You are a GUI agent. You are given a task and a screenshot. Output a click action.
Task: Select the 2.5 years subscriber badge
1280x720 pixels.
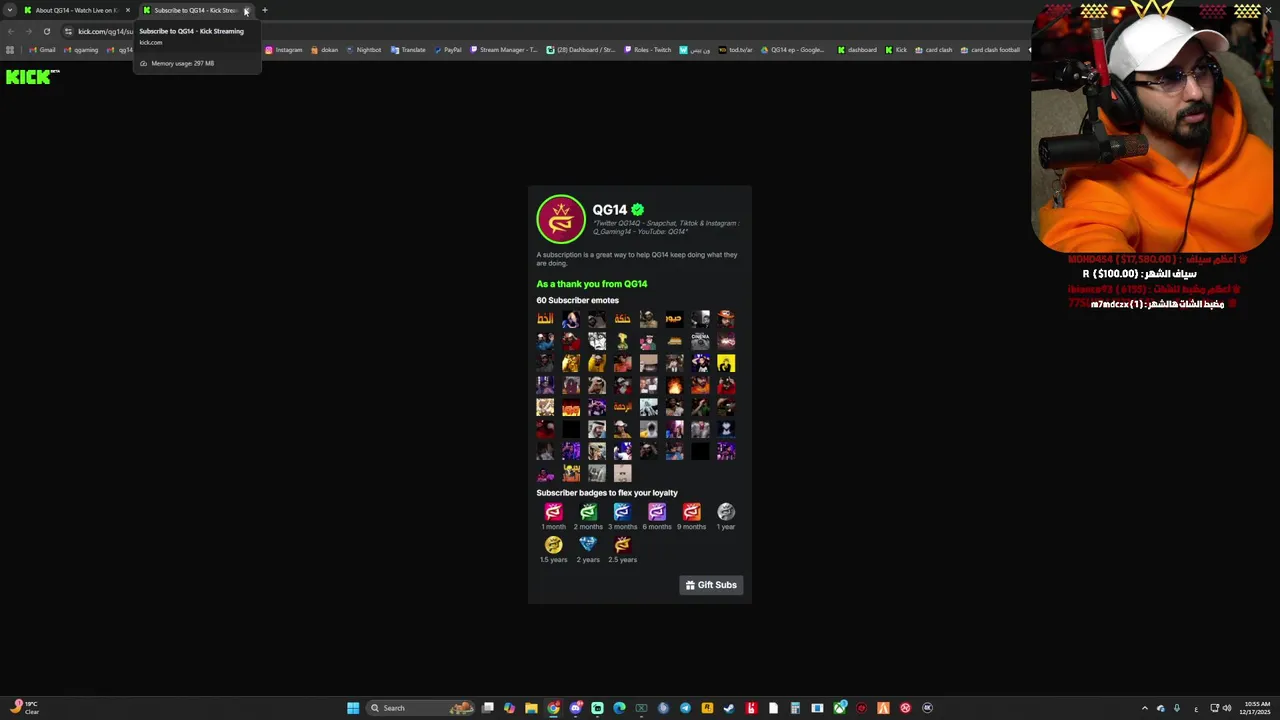[622, 545]
